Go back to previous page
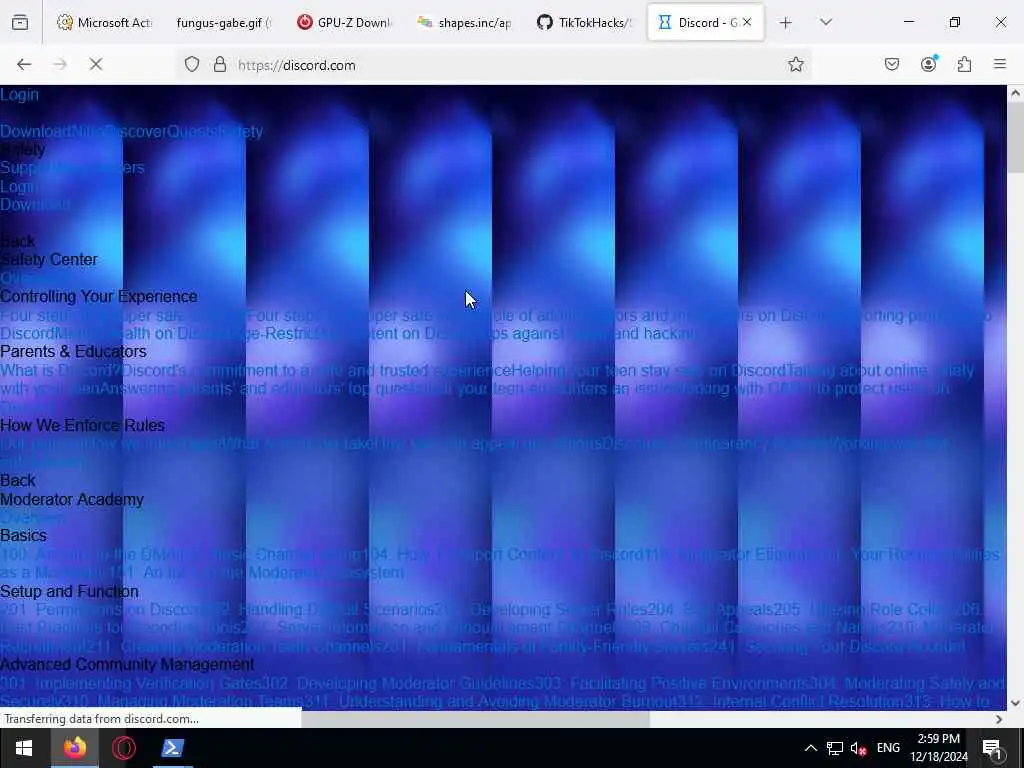This screenshot has width=1024, height=768. click(x=24, y=64)
